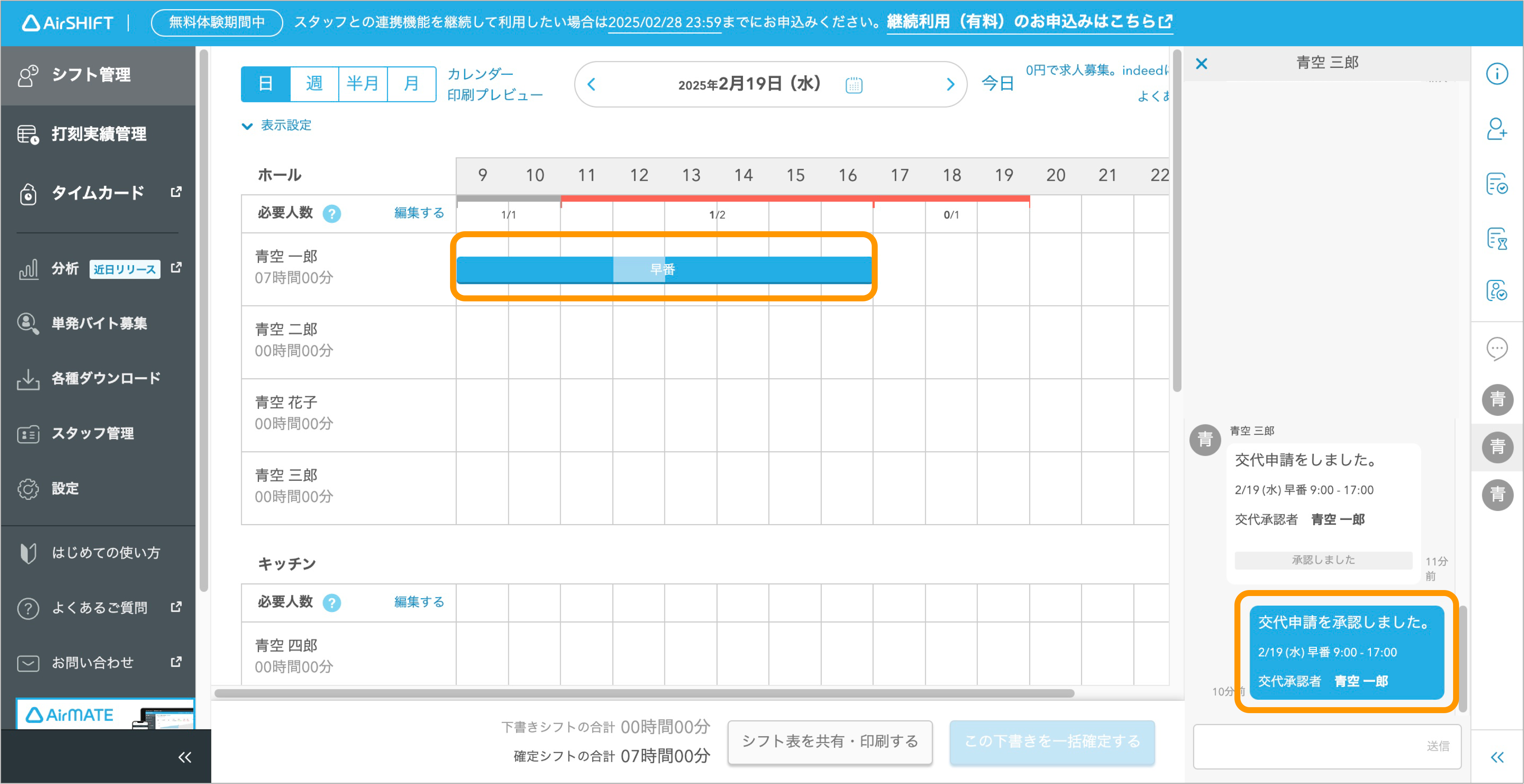Click 編集する for キッチン 必要人数
The width and height of the screenshot is (1524, 784).
(x=419, y=602)
